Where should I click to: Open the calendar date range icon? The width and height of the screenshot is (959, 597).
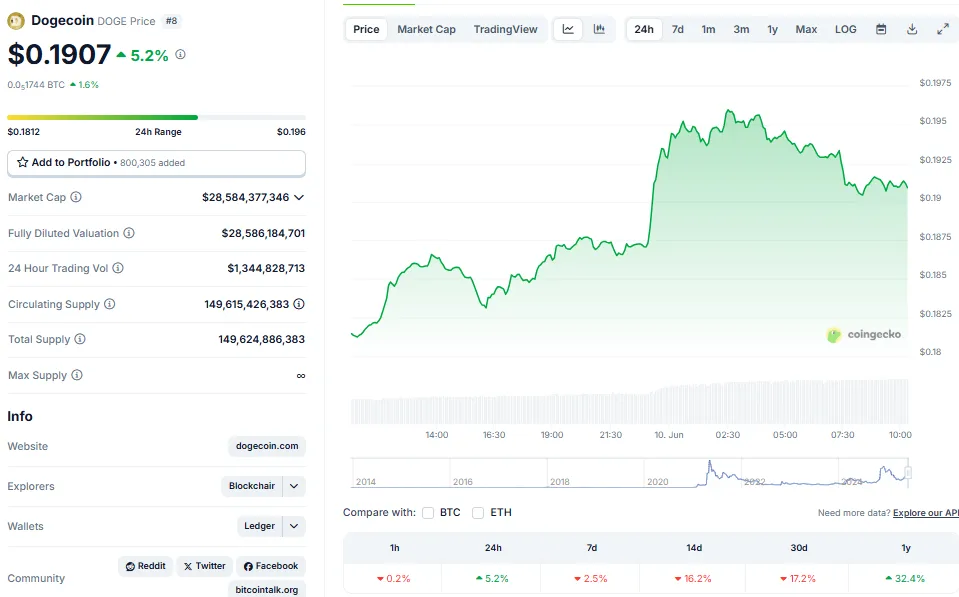pos(881,29)
